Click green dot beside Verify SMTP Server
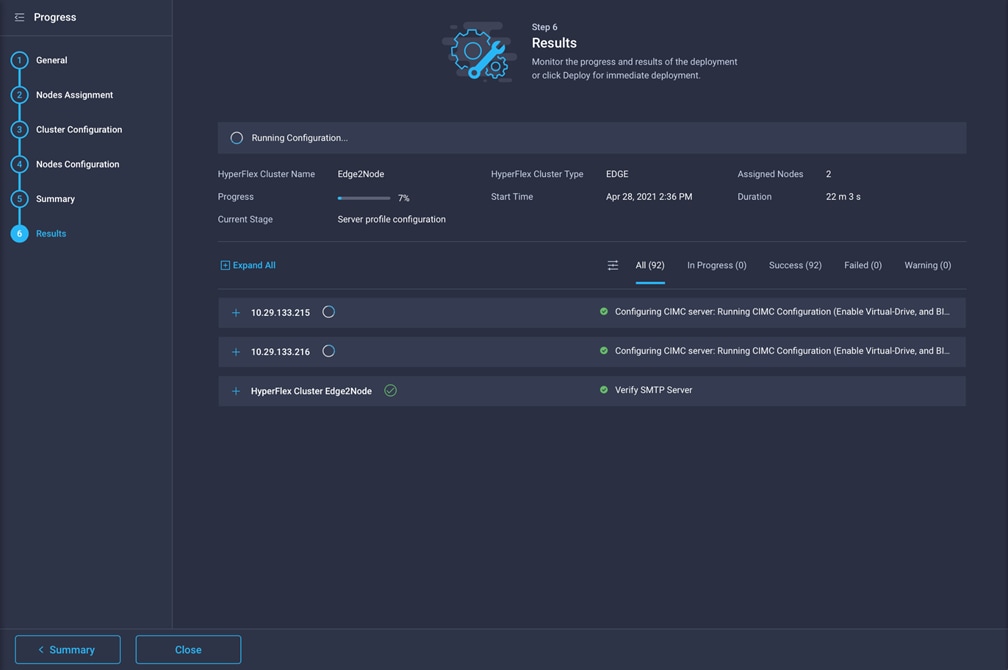 click(604, 390)
